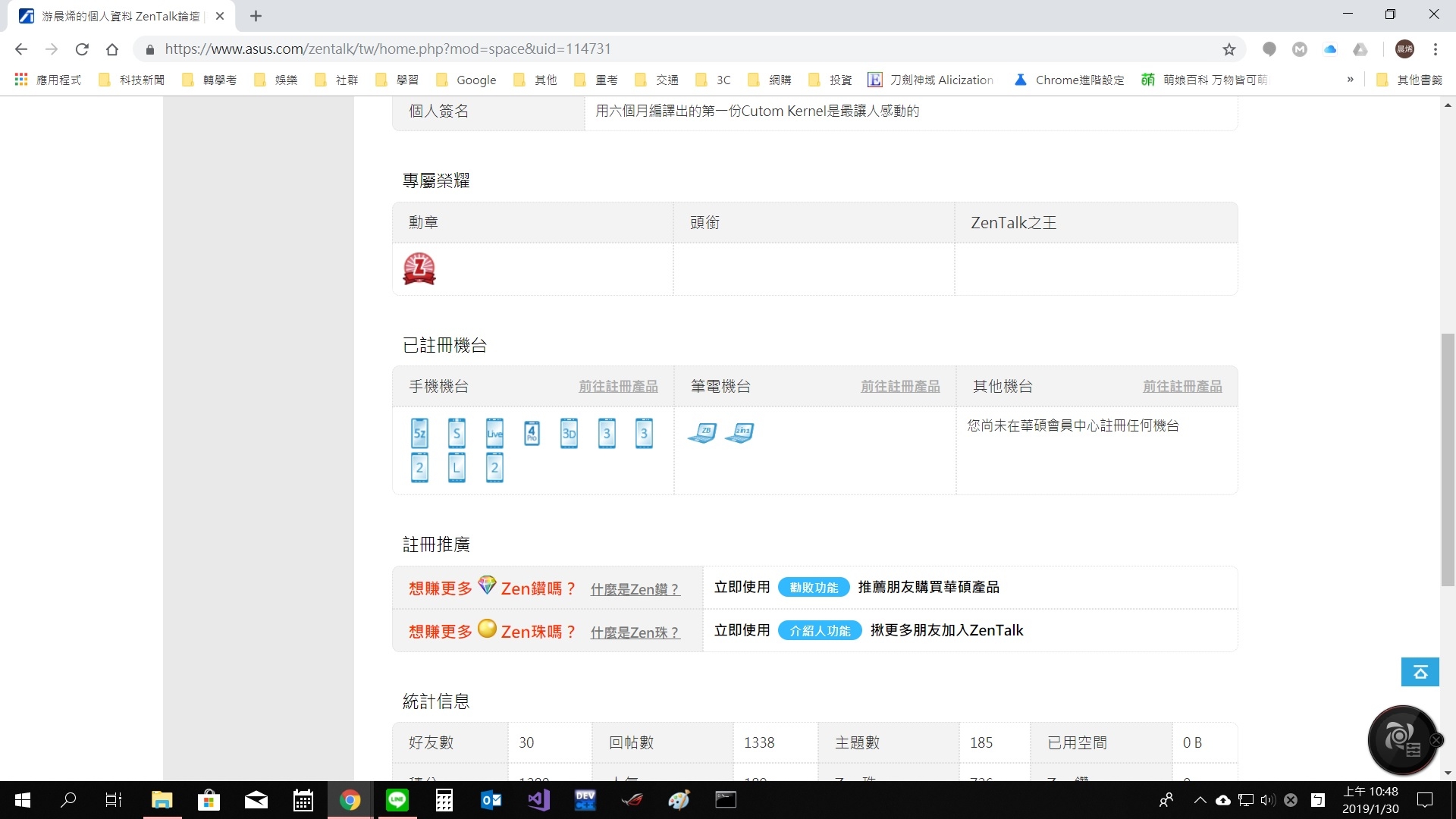Open the volume control in system tray
Viewport: 1456px width, 819px height.
pyautogui.click(x=1268, y=800)
